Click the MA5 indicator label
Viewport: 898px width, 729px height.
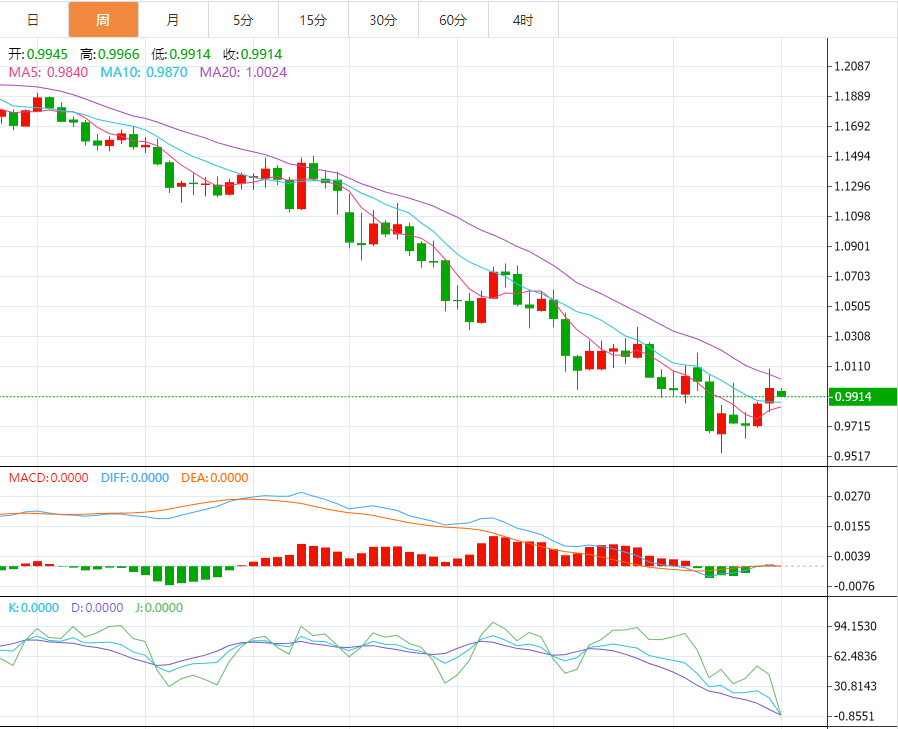[48, 72]
